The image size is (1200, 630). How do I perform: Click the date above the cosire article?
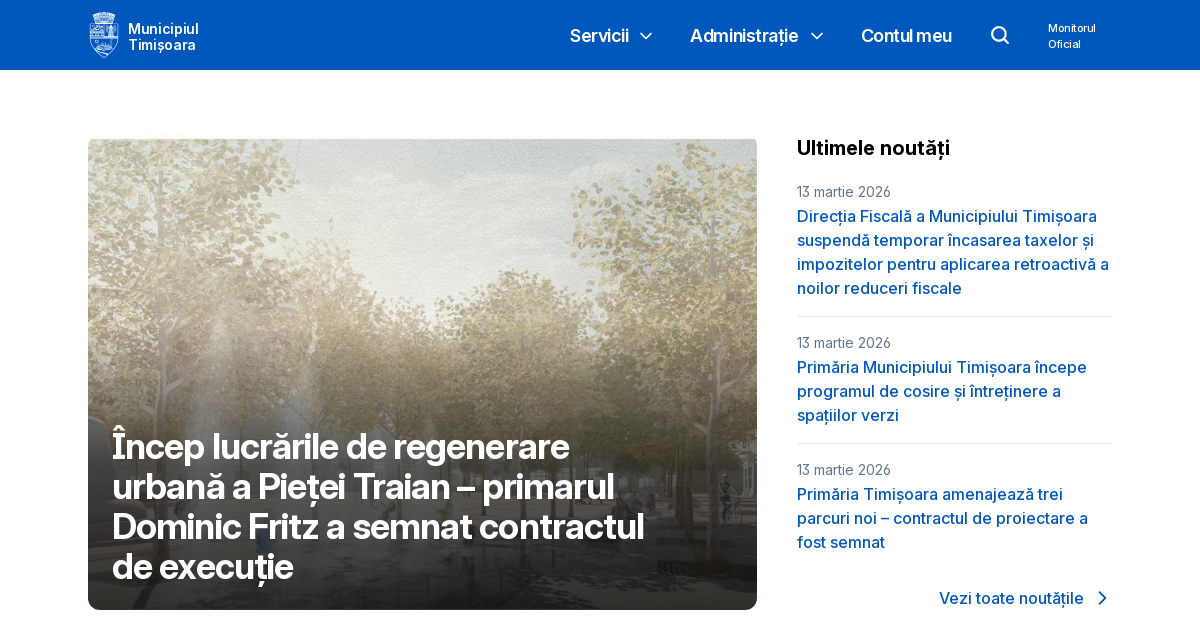pyautogui.click(x=843, y=343)
